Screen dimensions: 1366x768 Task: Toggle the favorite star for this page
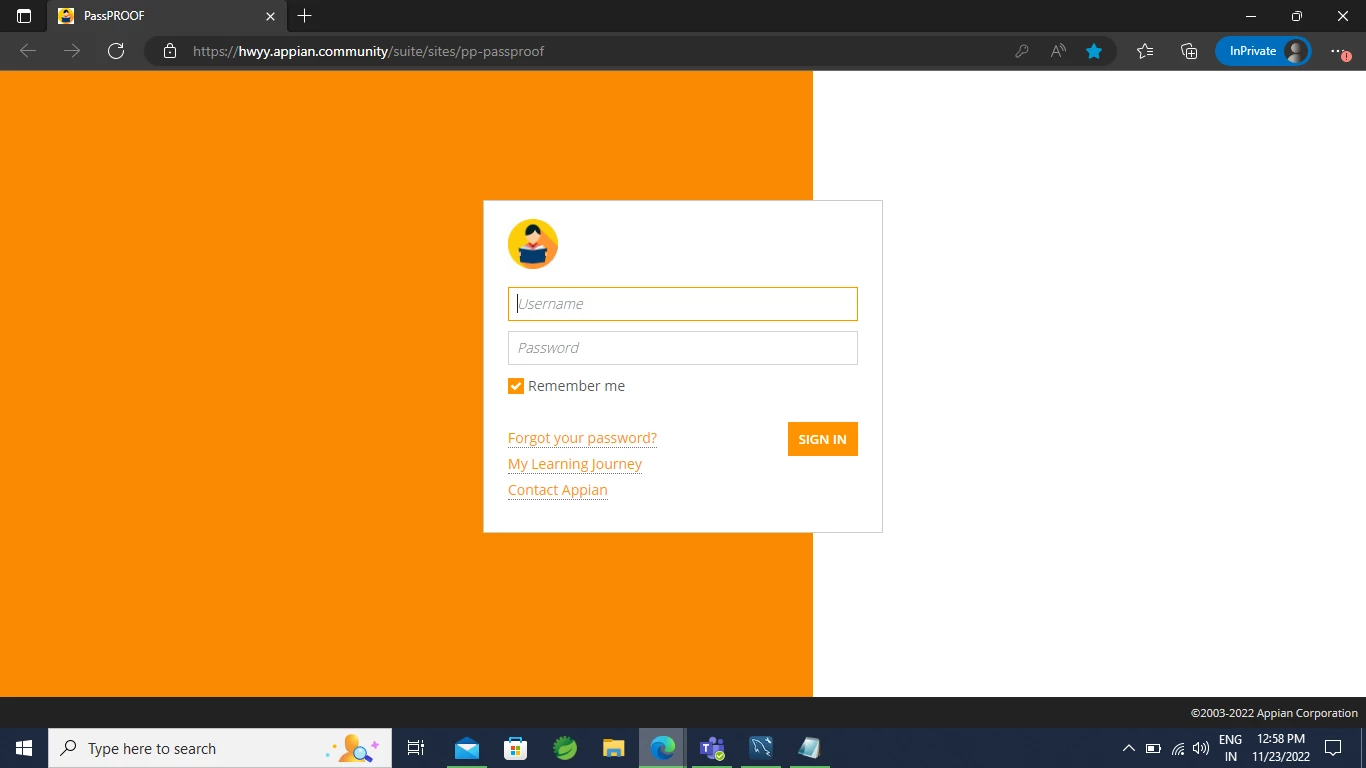coord(1094,51)
